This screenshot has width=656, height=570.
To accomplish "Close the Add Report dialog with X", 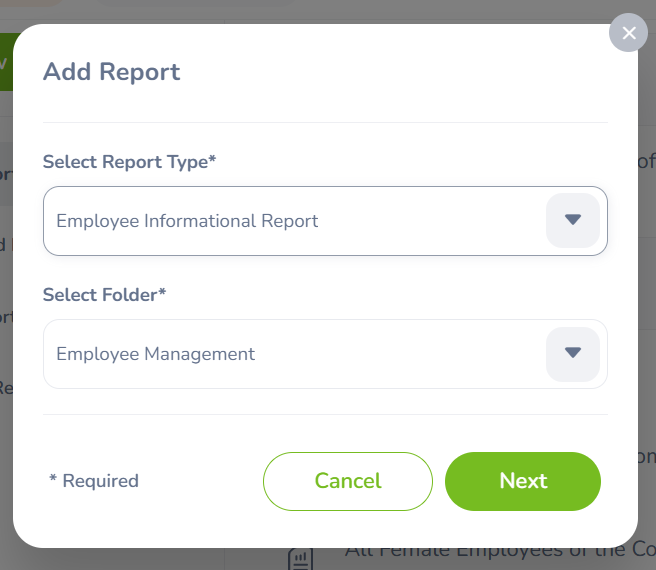I will (x=628, y=33).
